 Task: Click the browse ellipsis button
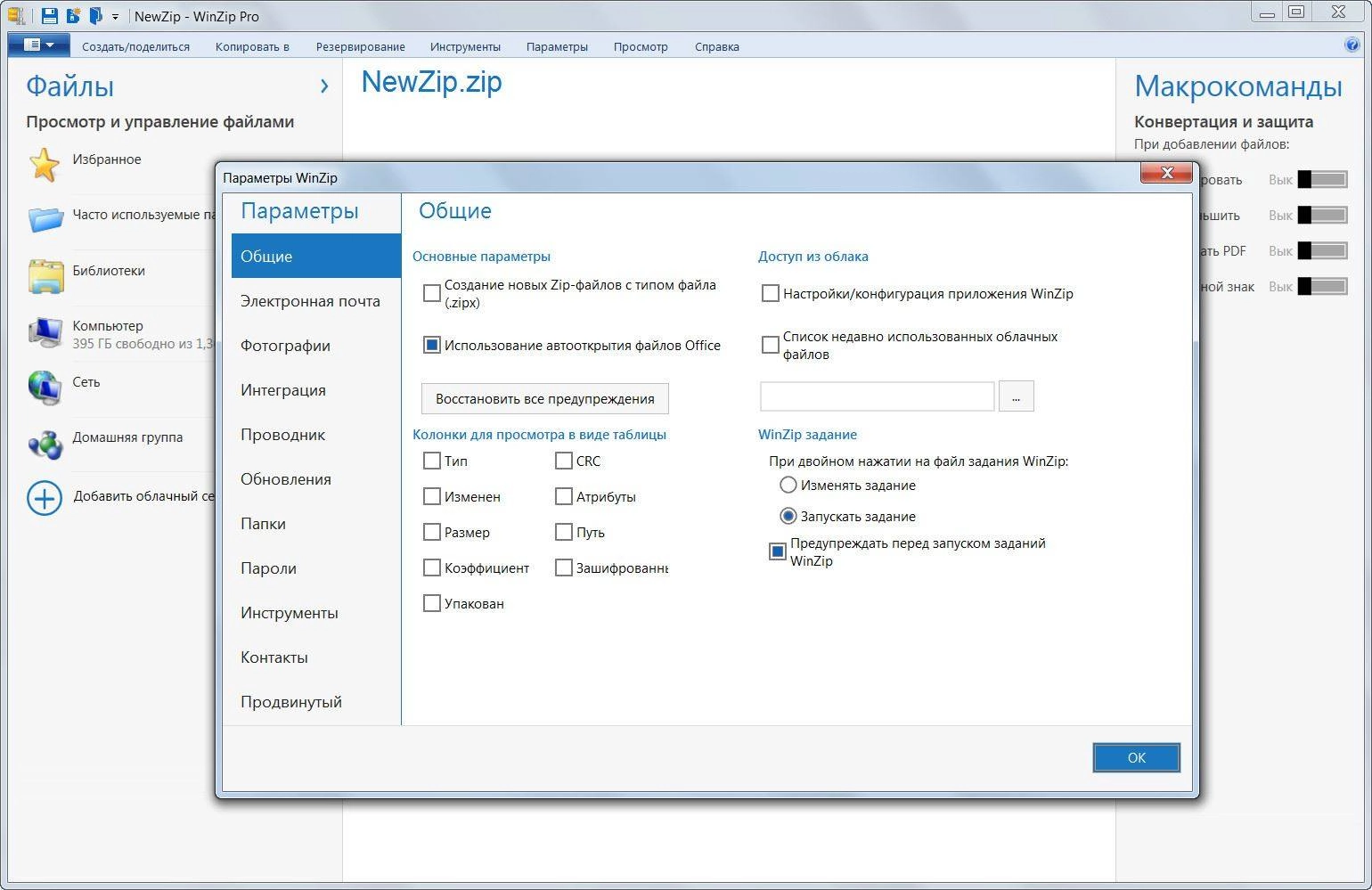click(x=1017, y=396)
